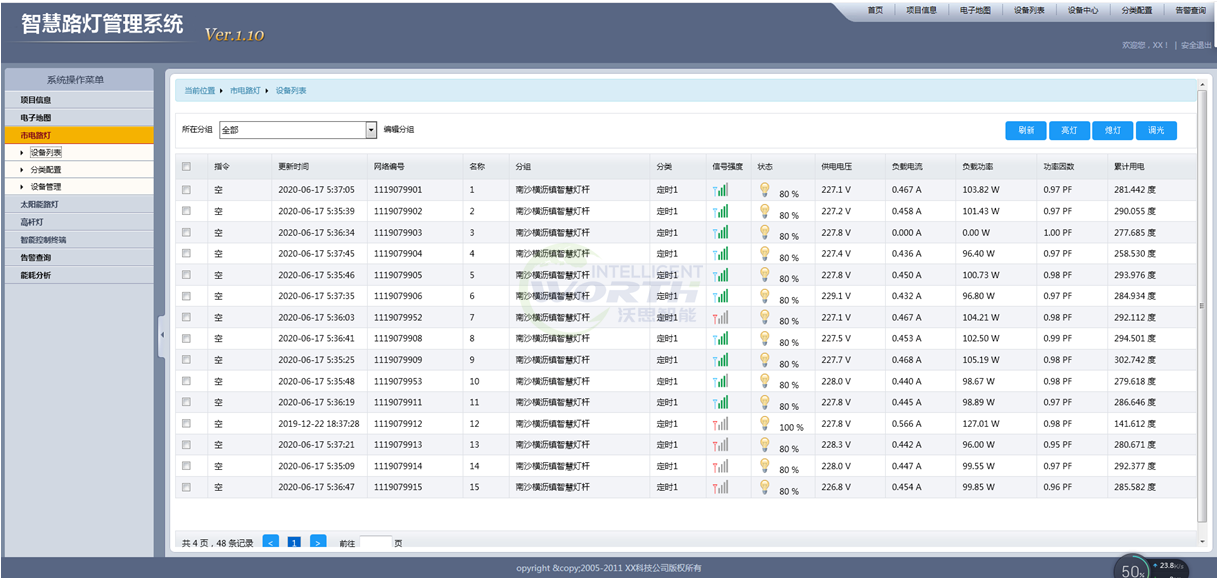Select the checkbox for device named 12
This screenshot has height=579, width=1218.
pyautogui.click(x=186, y=424)
